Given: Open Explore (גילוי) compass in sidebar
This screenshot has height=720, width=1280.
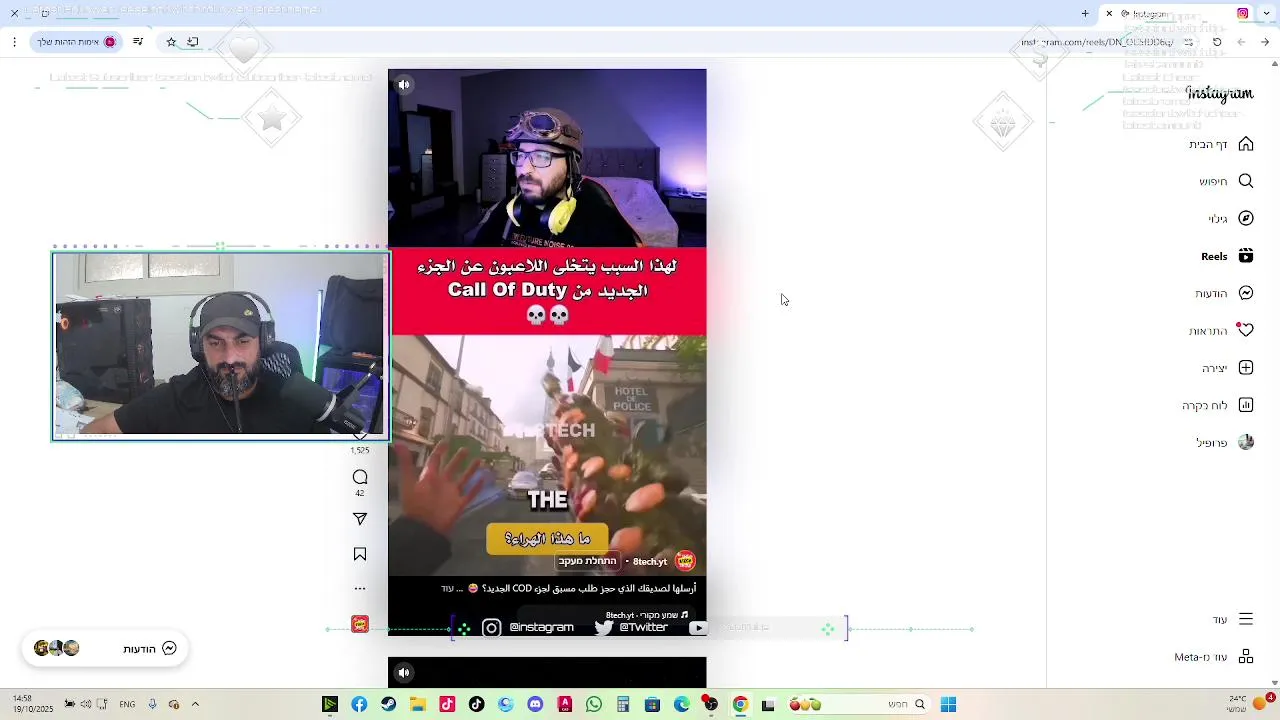Looking at the screenshot, I should (1230, 218).
